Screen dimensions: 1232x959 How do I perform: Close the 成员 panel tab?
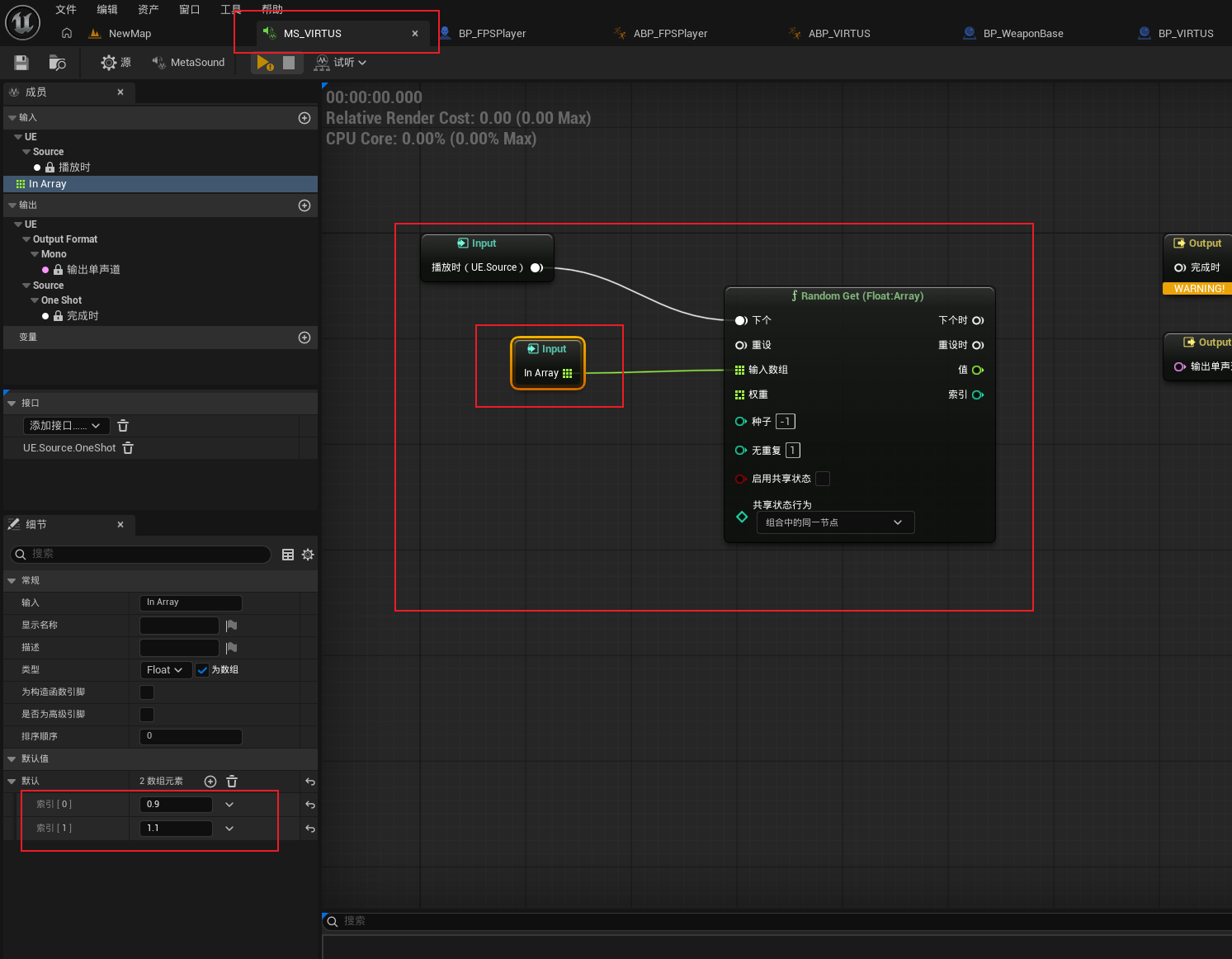point(120,92)
